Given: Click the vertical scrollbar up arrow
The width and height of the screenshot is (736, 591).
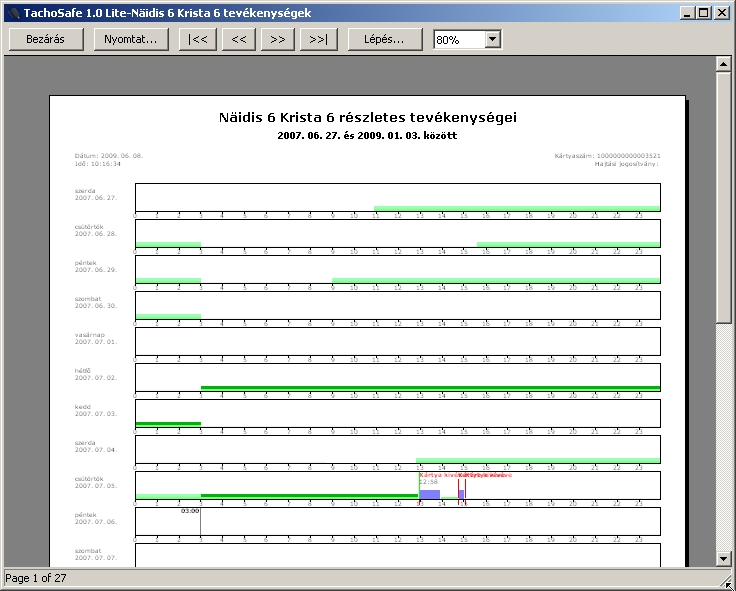Looking at the screenshot, I should tap(723, 64).
